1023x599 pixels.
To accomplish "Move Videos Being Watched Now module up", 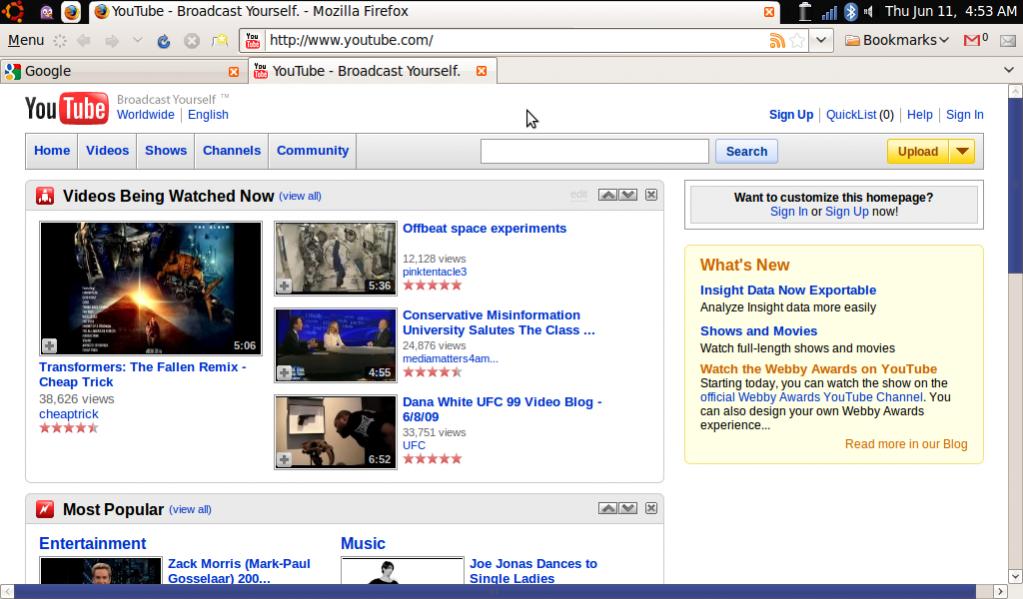I will 607,194.
